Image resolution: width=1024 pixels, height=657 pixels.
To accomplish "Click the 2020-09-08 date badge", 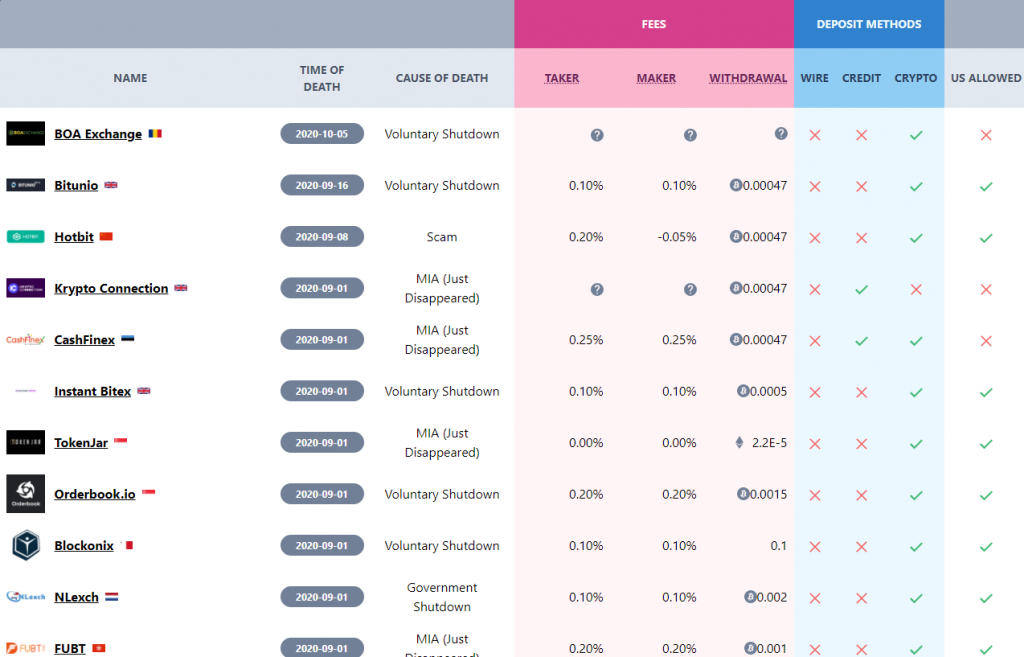I will click(322, 237).
